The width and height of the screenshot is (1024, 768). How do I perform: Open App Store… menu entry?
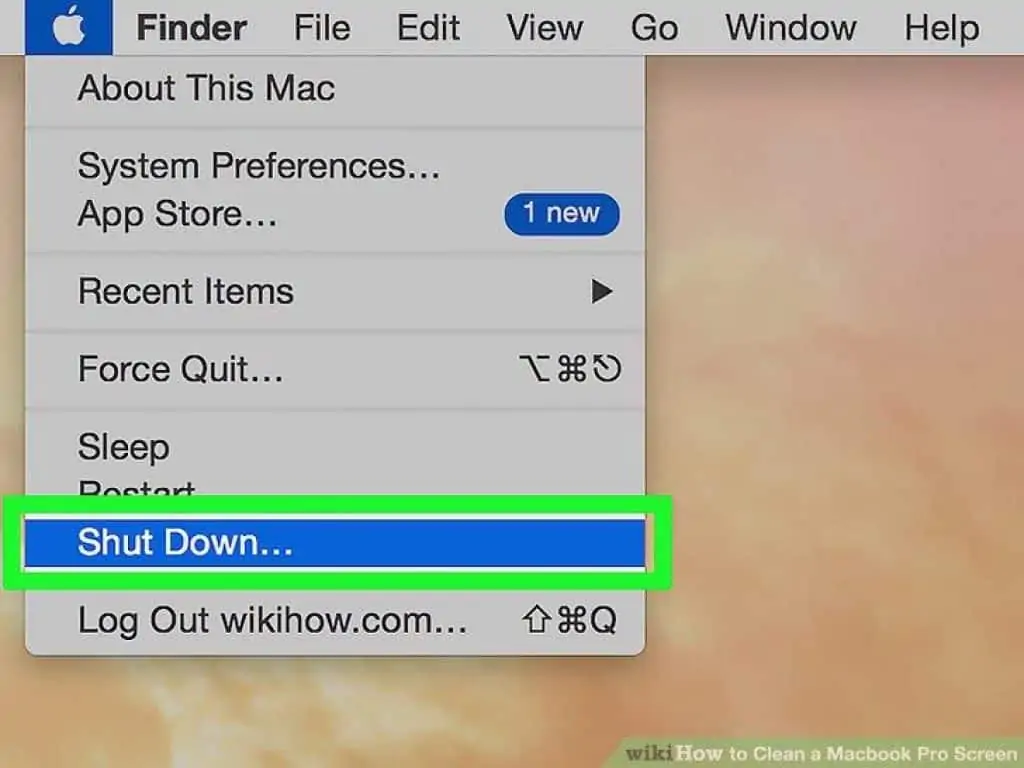pos(335,214)
